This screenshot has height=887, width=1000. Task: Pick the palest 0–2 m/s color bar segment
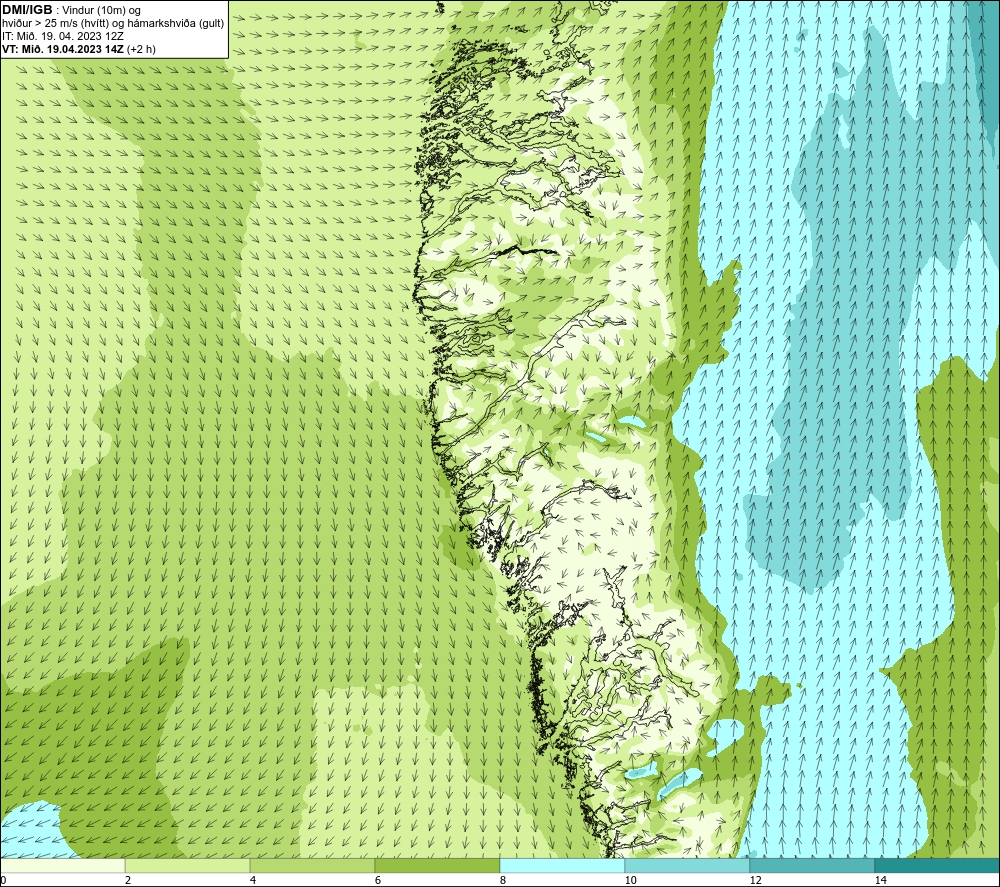point(62,865)
